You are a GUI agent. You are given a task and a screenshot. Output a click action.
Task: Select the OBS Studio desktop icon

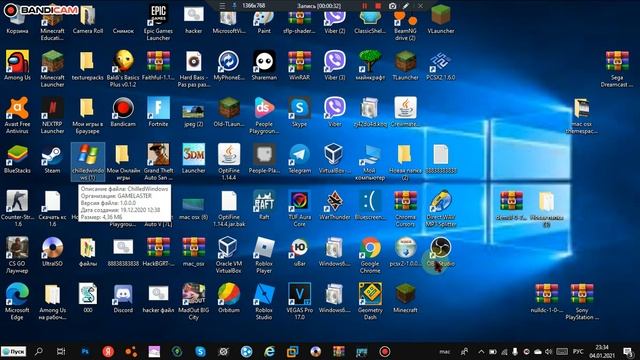[440, 252]
